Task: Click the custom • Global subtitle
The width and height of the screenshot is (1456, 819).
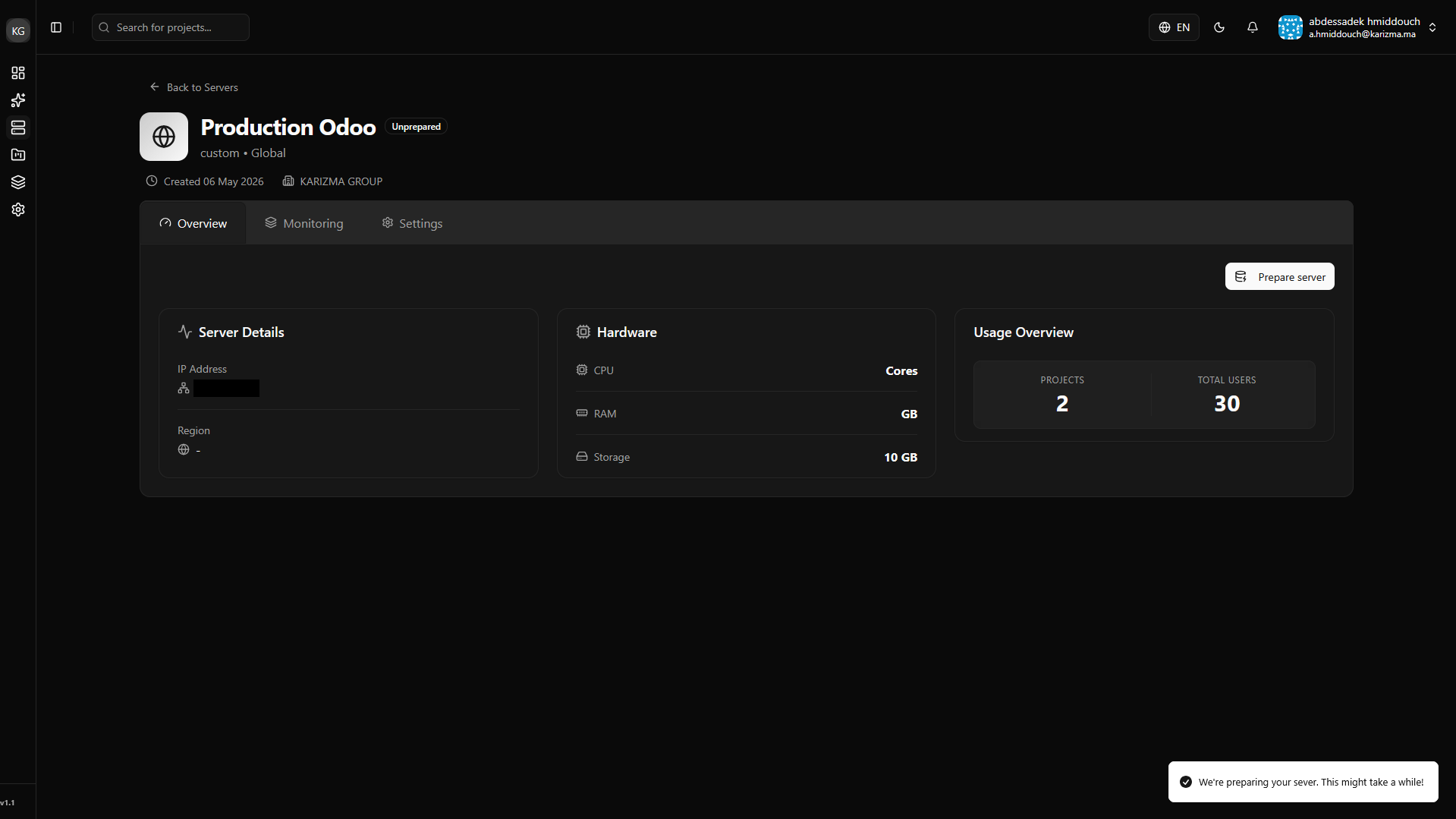Action: 243,153
